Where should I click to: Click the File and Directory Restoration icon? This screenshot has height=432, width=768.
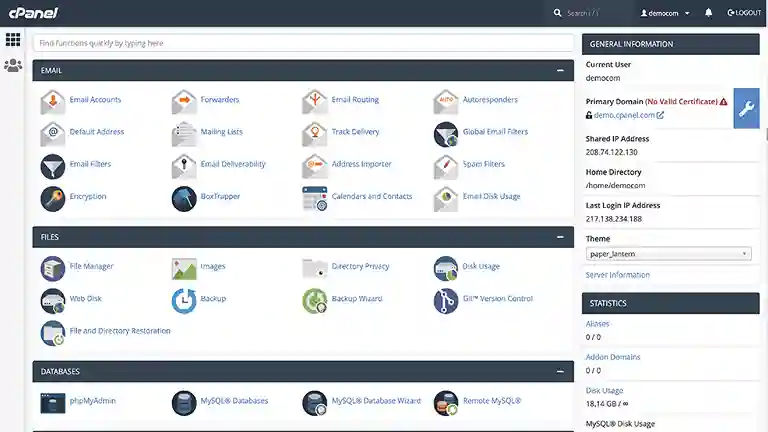click(x=53, y=333)
